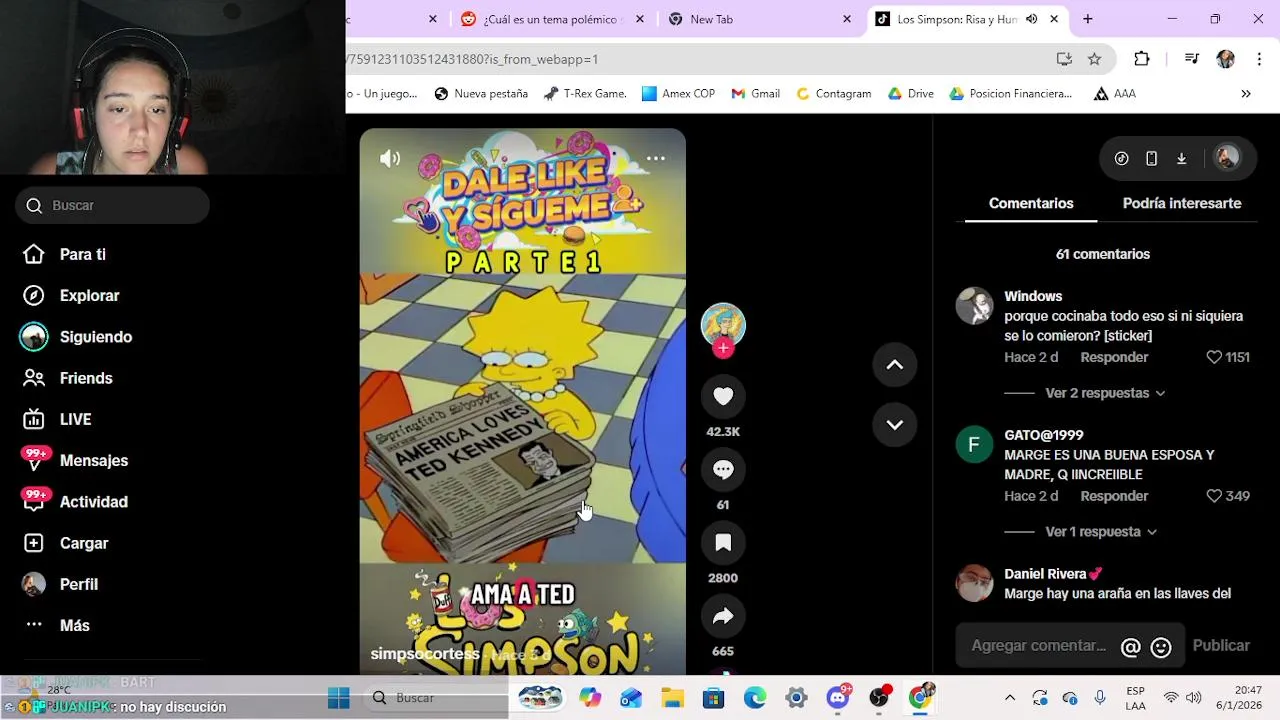Go to the next video using the down arrow
Image resolution: width=1280 pixels, height=720 pixels.
coord(895,424)
